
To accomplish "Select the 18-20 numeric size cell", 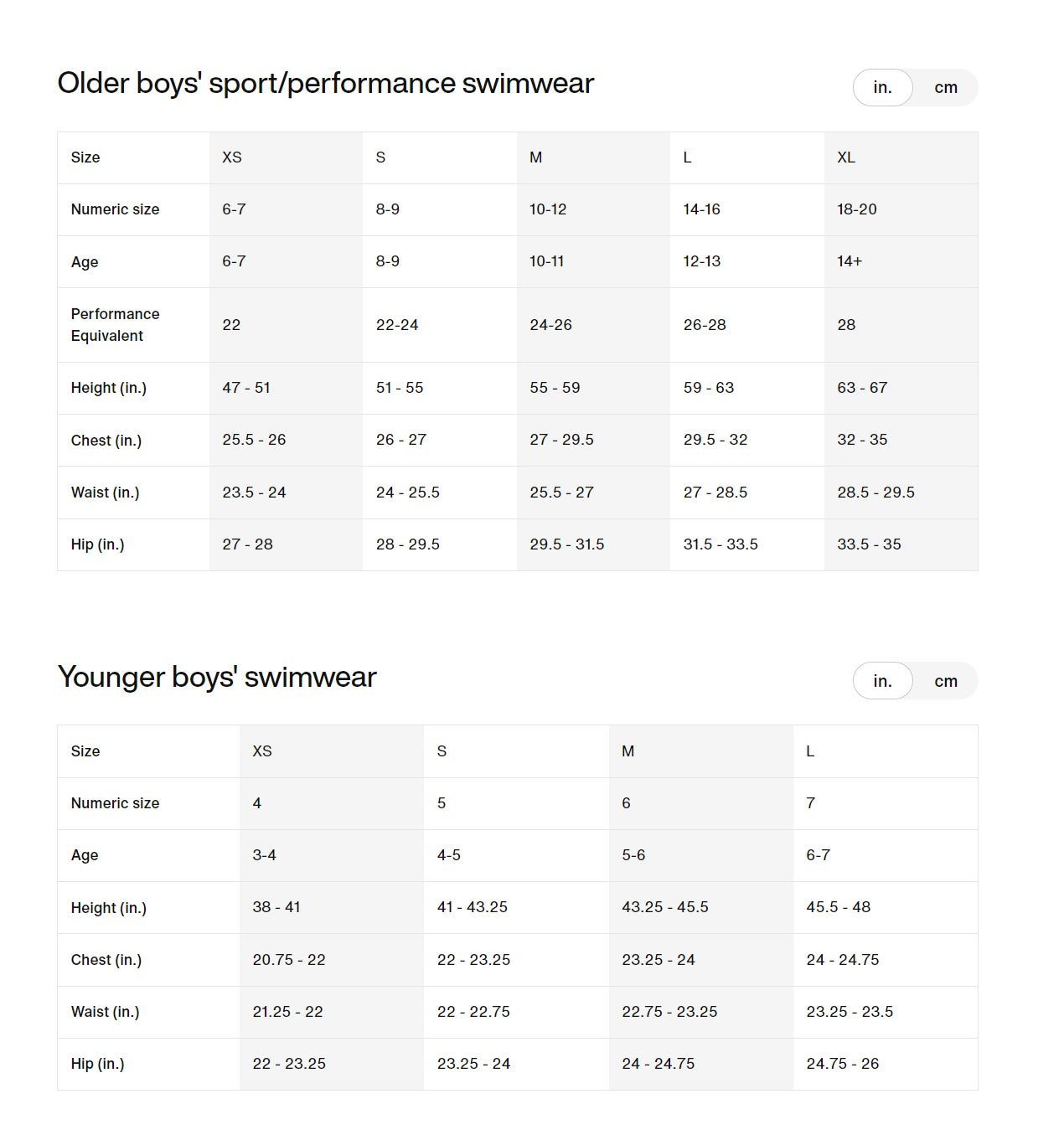I will pyautogui.click(x=856, y=209).
